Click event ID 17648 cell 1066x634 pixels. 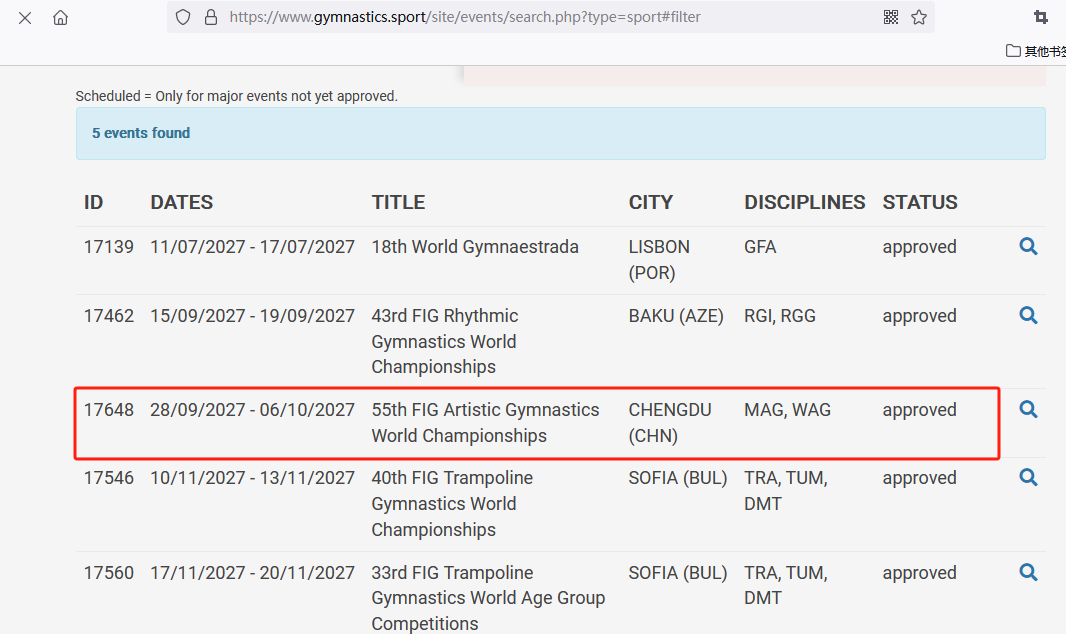tap(108, 410)
